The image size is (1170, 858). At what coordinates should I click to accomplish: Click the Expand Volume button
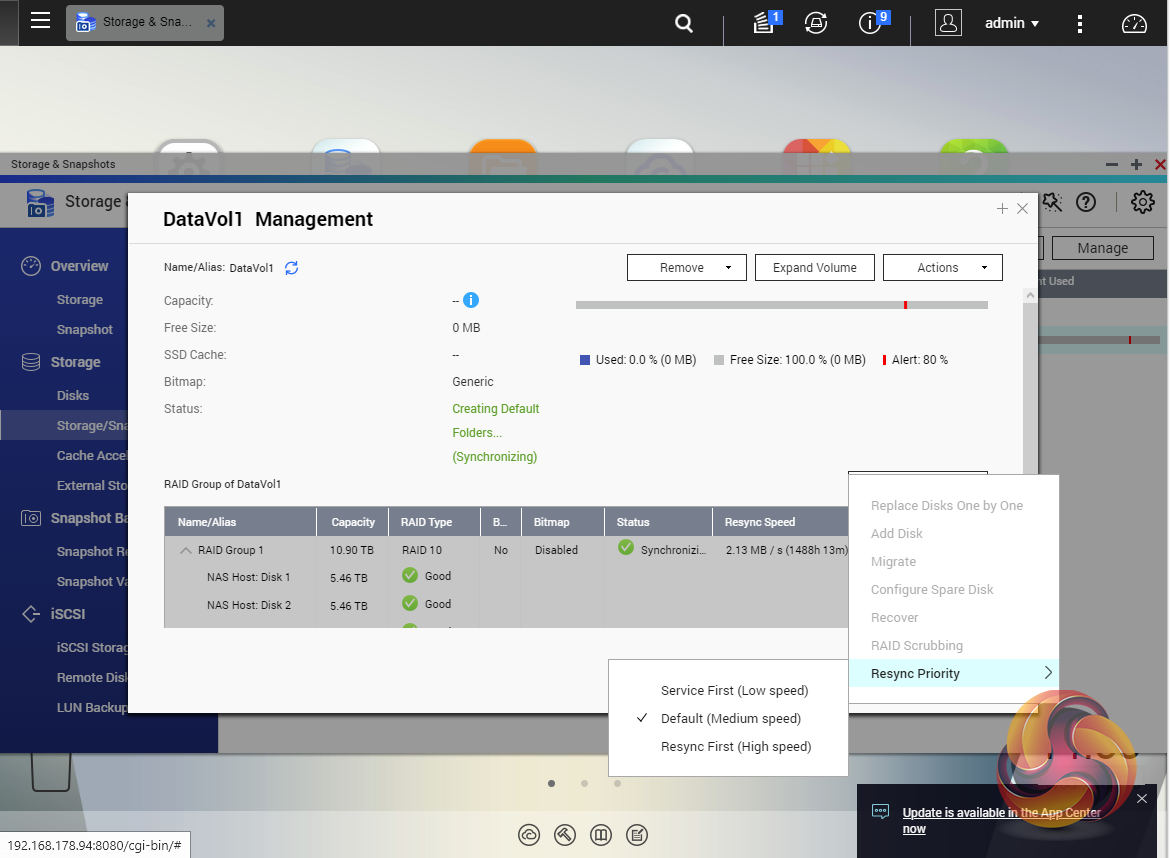point(814,268)
